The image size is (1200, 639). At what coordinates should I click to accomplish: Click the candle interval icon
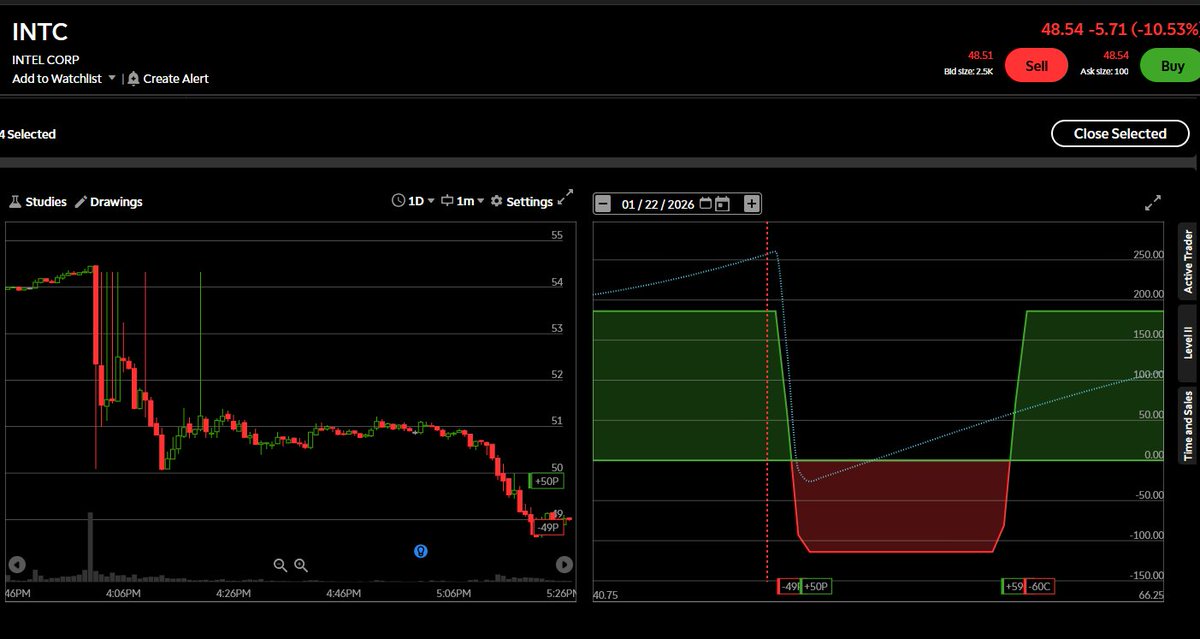point(447,201)
